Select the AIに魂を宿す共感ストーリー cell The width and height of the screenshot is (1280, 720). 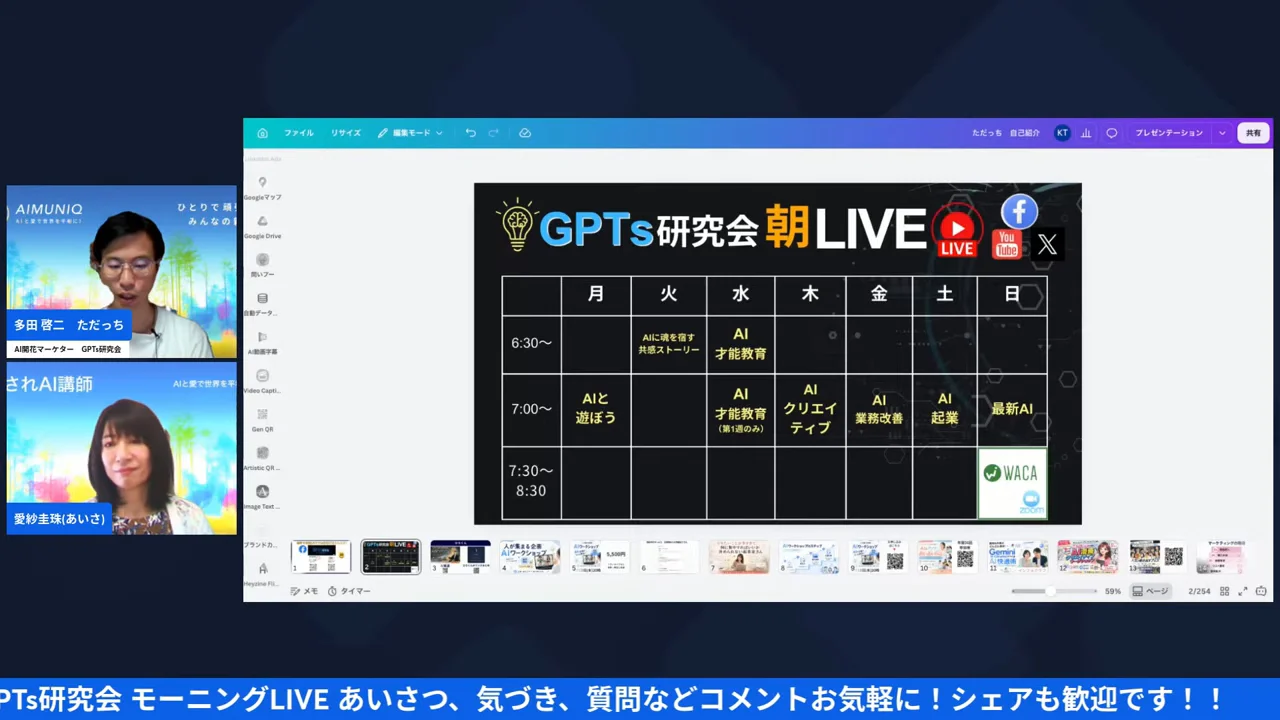[x=668, y=344]
